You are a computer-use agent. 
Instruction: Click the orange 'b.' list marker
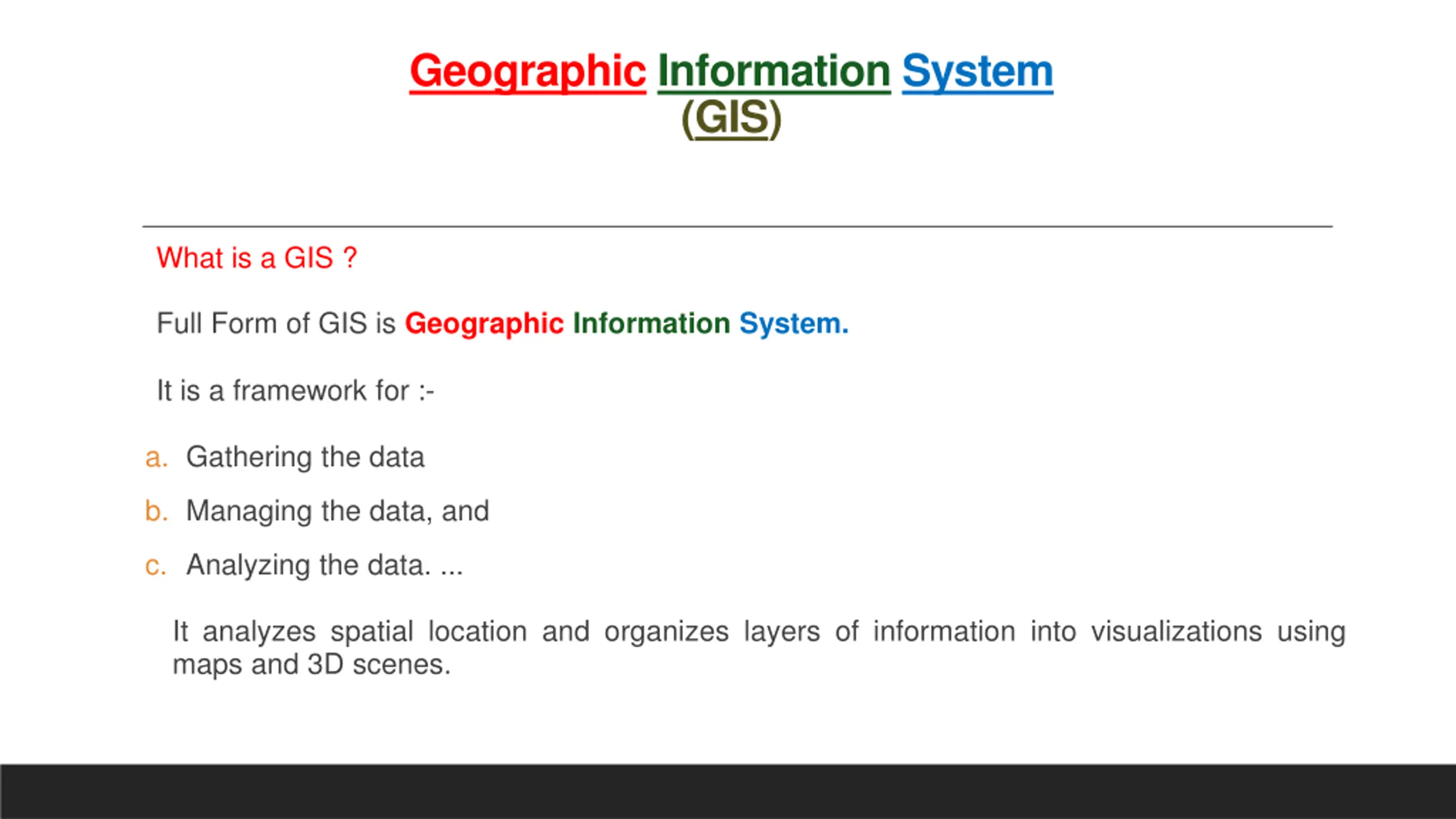[x=156, y=511]
